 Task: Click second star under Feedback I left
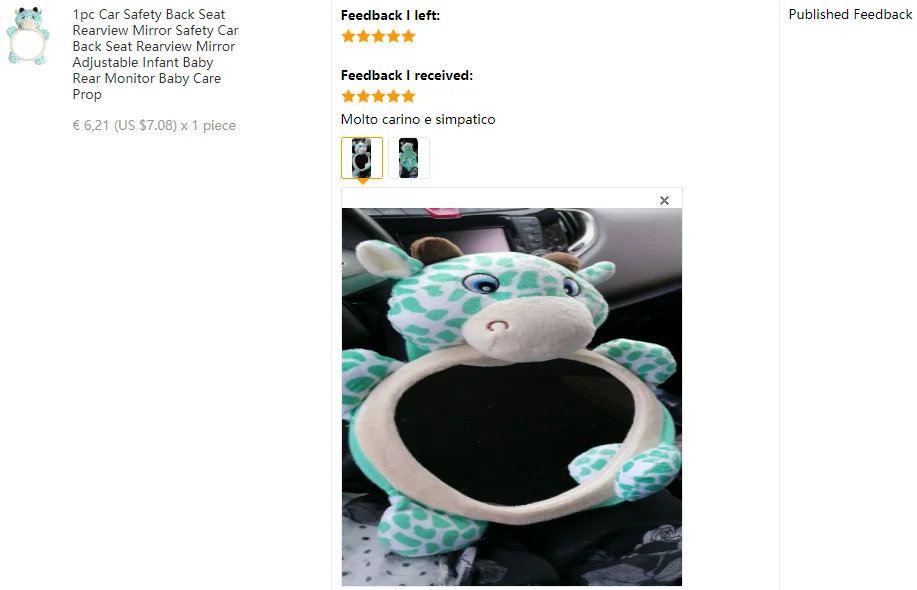click(364, 36)
